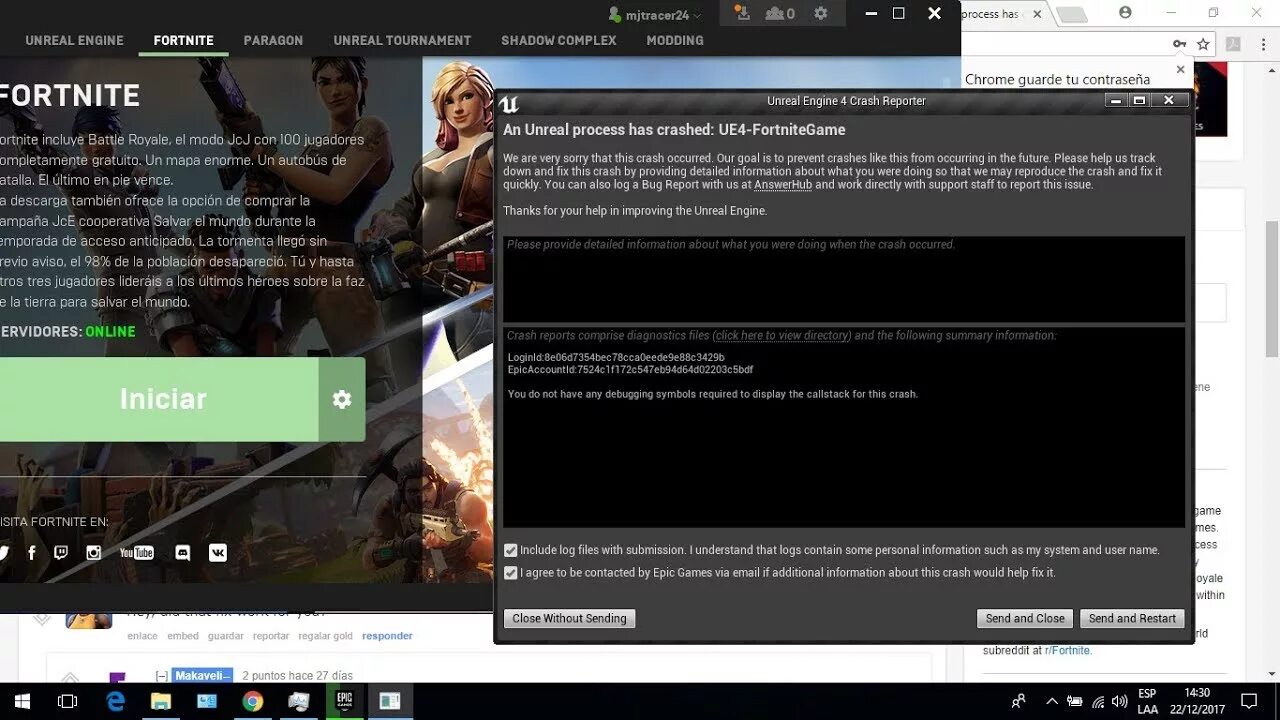Click the crash description text field
Viewport: 1280px width, 720px height.
[x=844, y=279]
